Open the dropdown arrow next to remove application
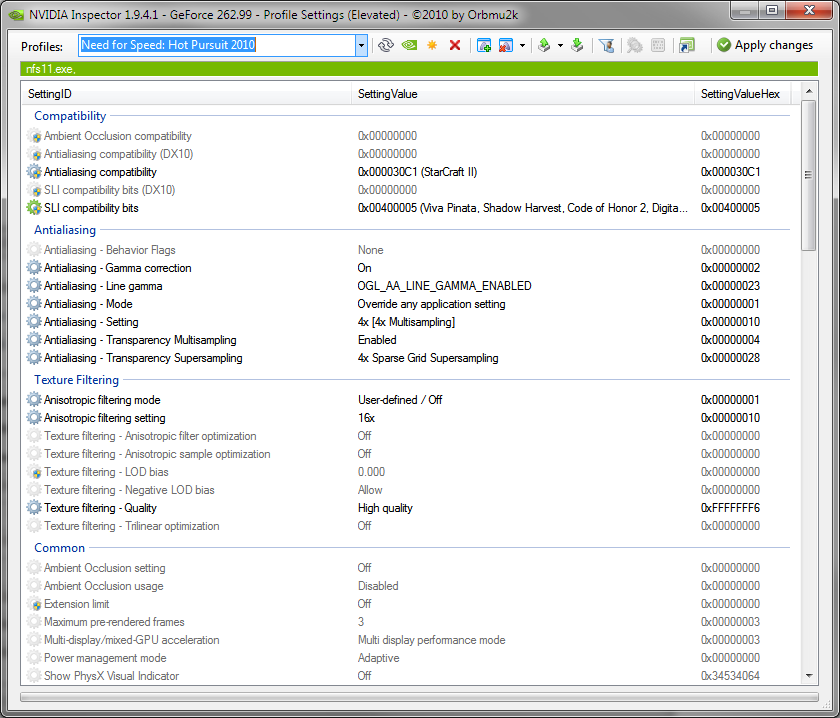This screenshot has height=718, width=840. (x=522, y=45)
